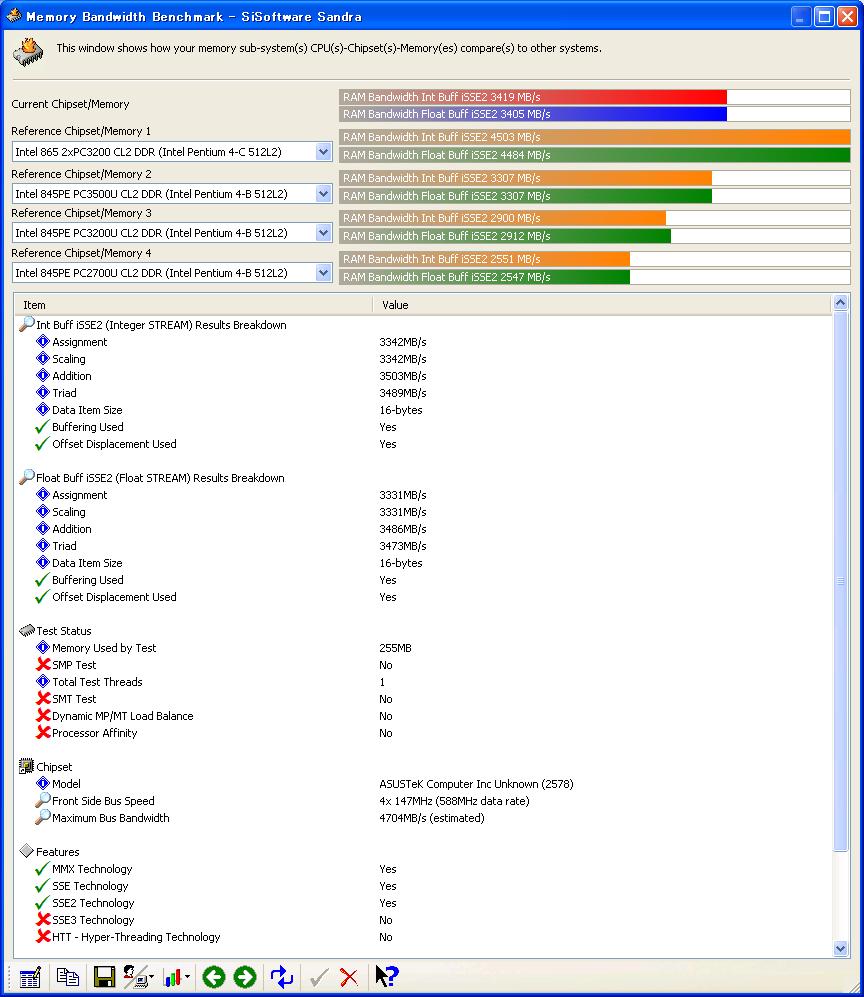This screenshot has height=997, width=864.
Task: Select the Features heading row
Action: 423,851
